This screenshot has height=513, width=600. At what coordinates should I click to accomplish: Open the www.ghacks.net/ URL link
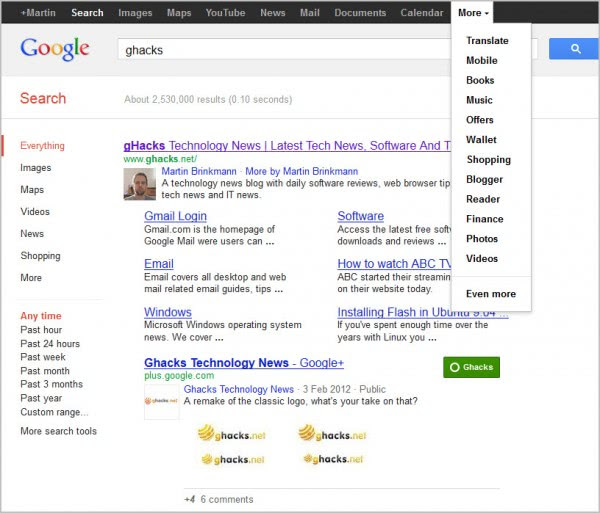(160, 159)
